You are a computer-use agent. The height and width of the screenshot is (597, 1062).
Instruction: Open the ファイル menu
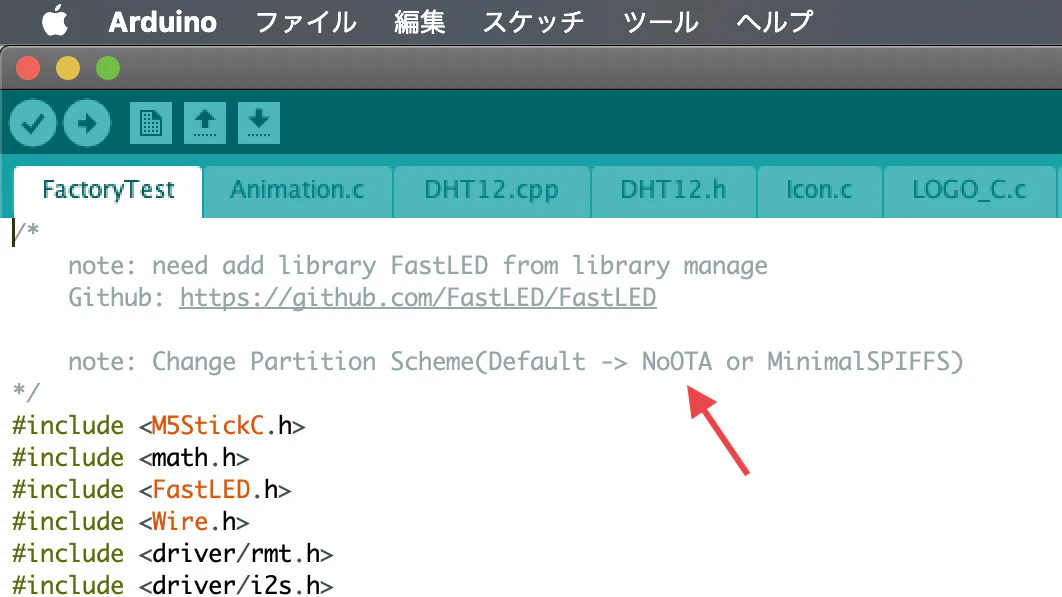point(305,22)
